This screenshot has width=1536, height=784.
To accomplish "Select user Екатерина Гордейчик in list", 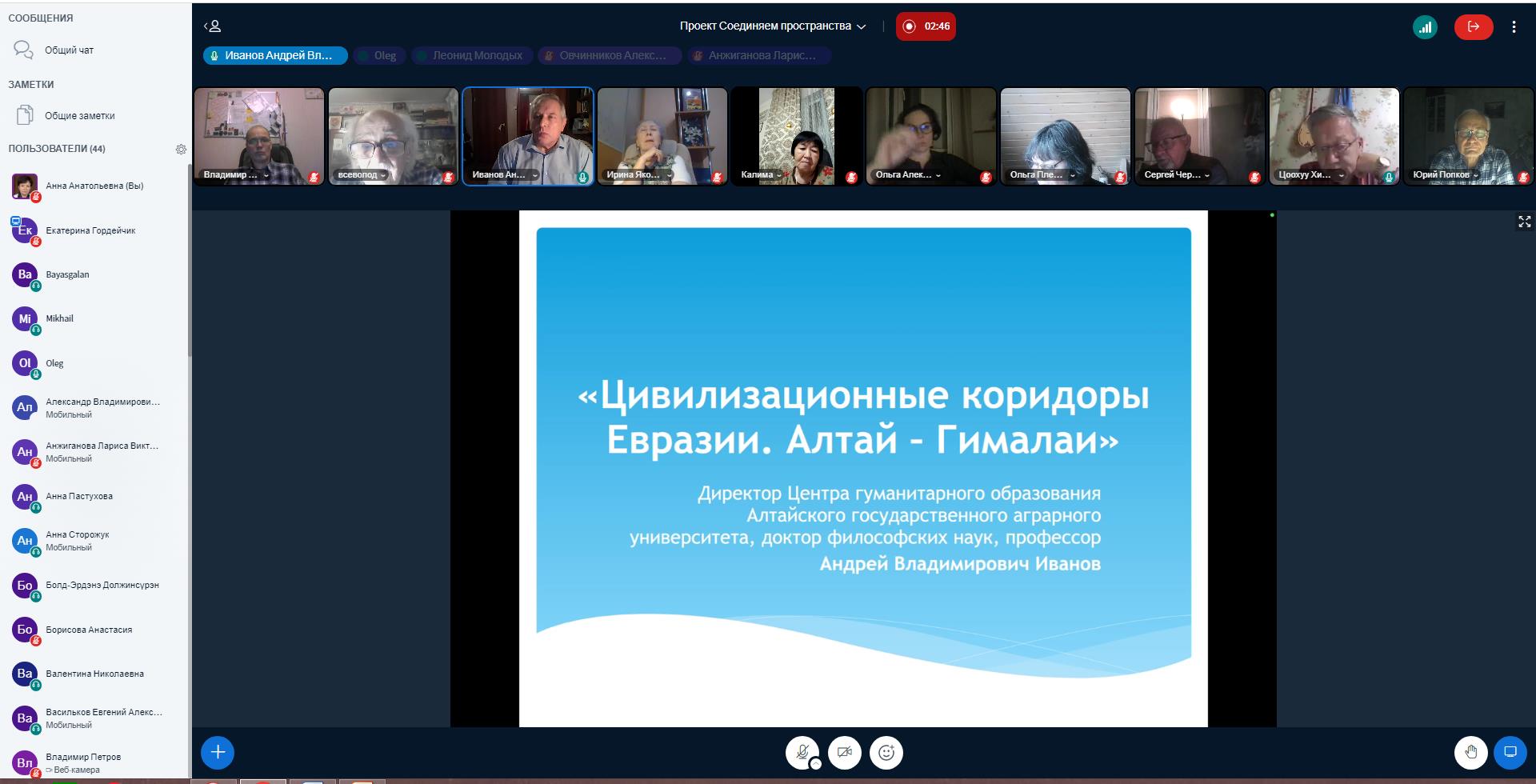I will coord(90,230).
